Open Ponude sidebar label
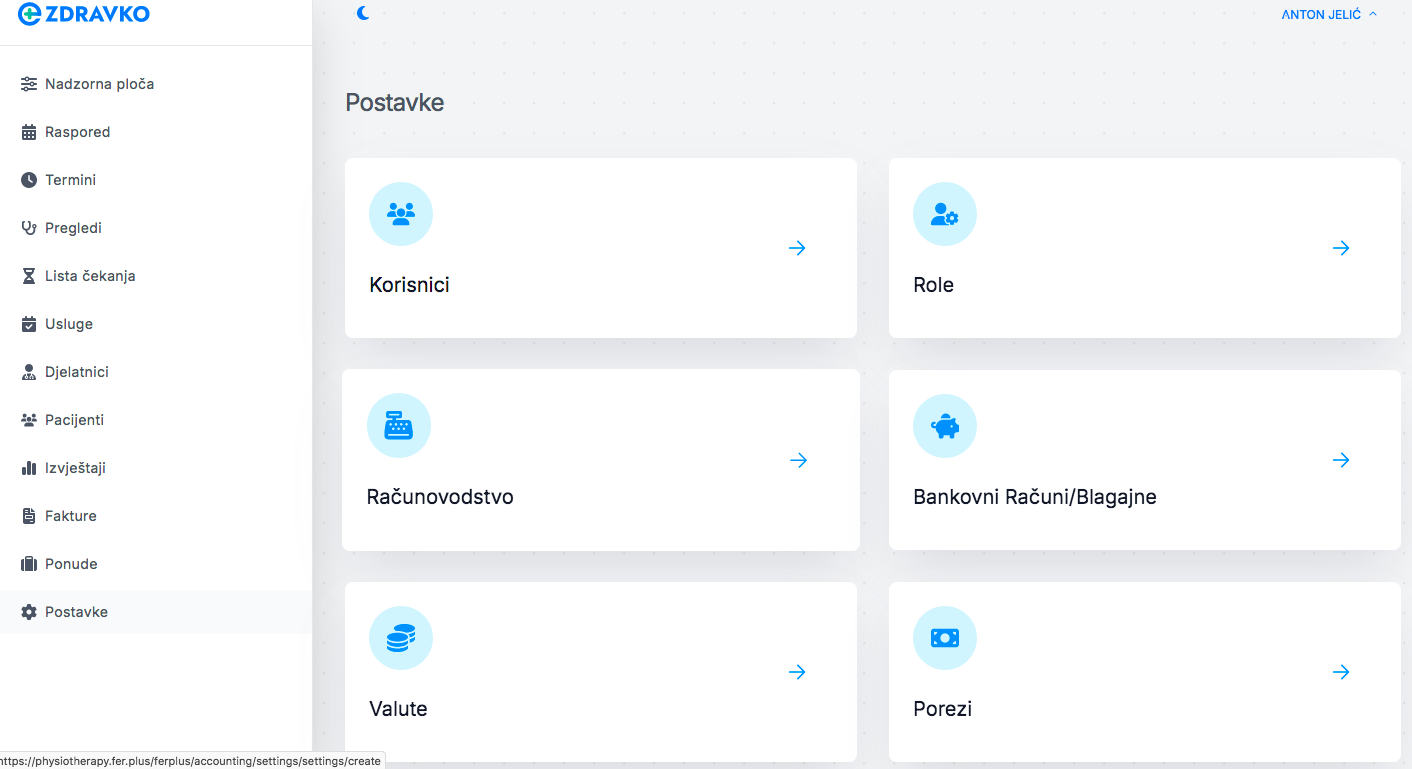 click(x=71, y=564)
